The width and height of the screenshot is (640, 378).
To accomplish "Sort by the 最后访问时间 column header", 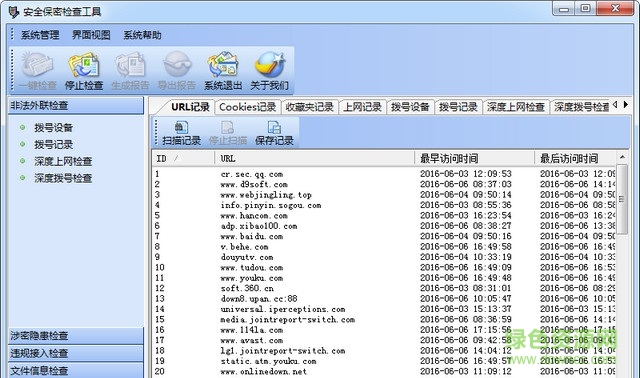I will point(575,158).
